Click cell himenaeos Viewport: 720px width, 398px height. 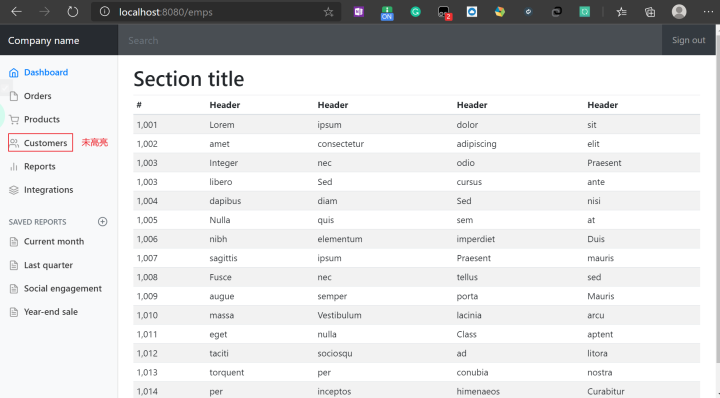[478, 392]
